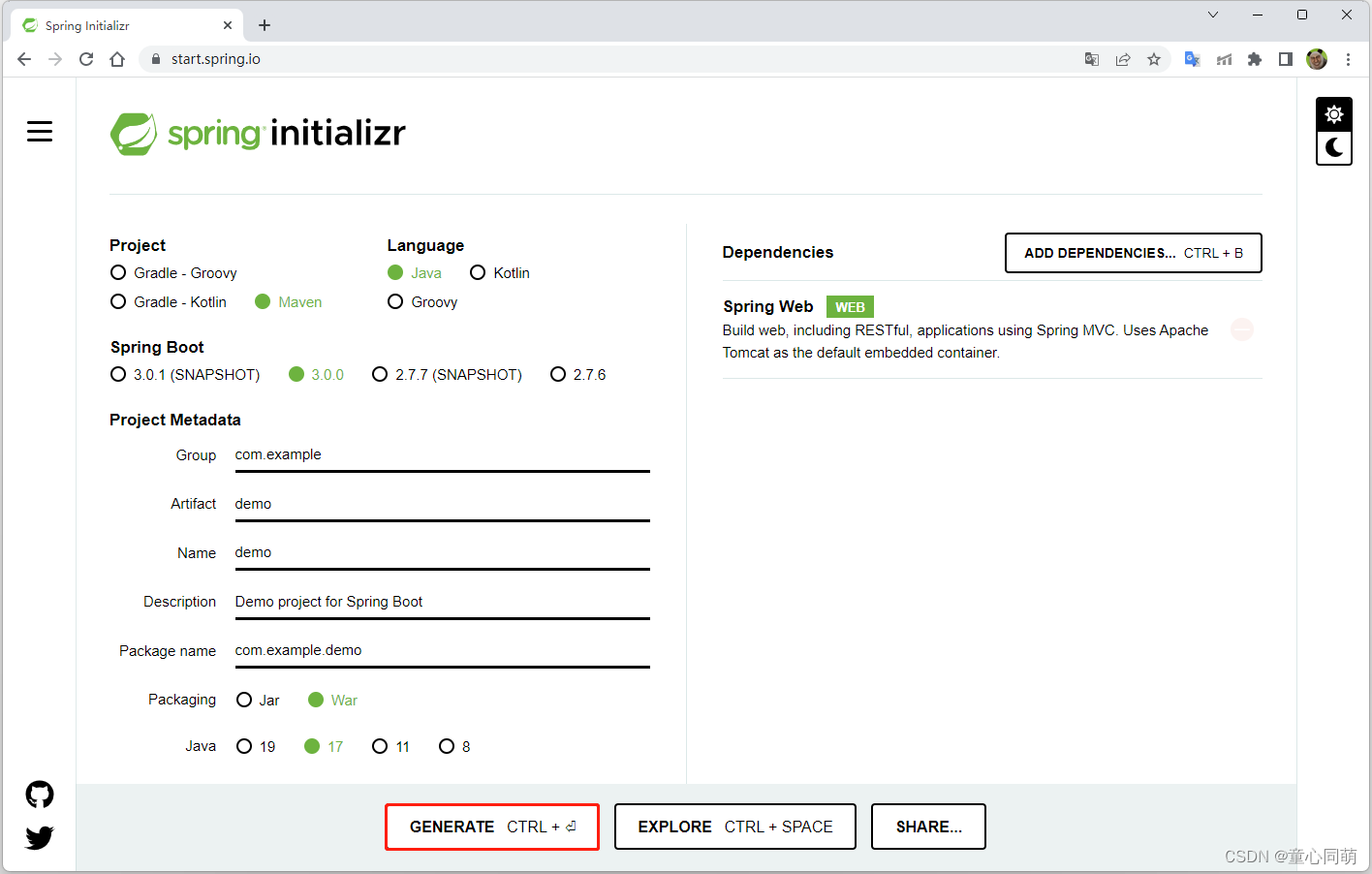The image size is (1372, 874).
Task: Click the Dependencies heading
Action: [778, 252]
